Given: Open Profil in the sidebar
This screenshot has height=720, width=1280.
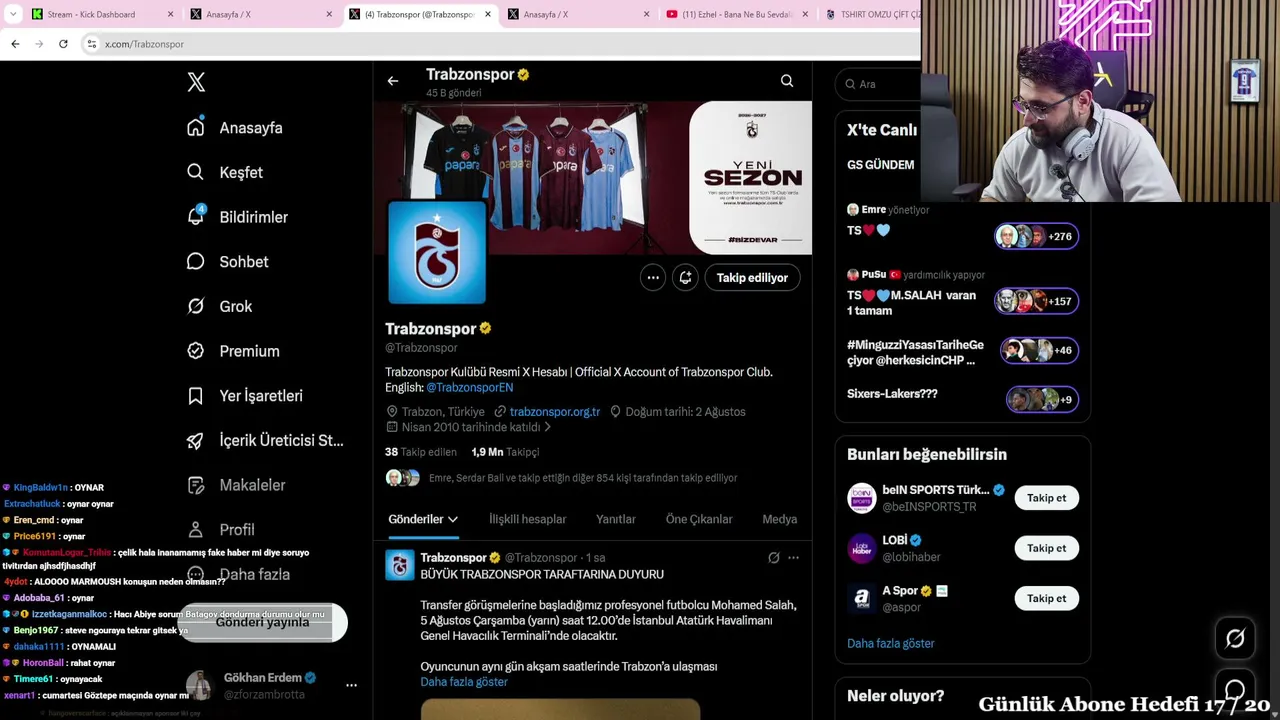Looking at the screenshot, I should tap(221, 530).
